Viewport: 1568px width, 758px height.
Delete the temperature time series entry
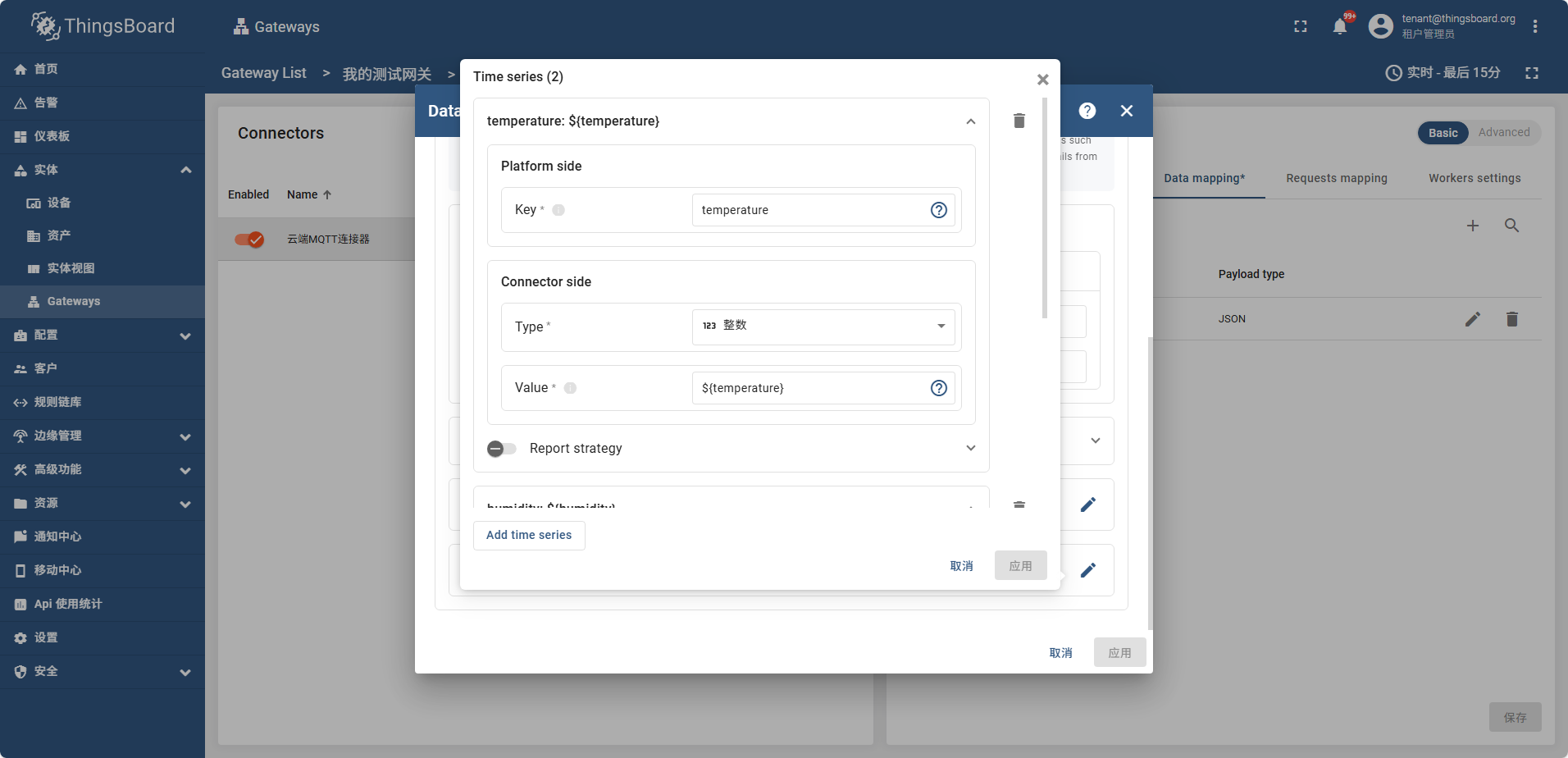click(1019, 121)
